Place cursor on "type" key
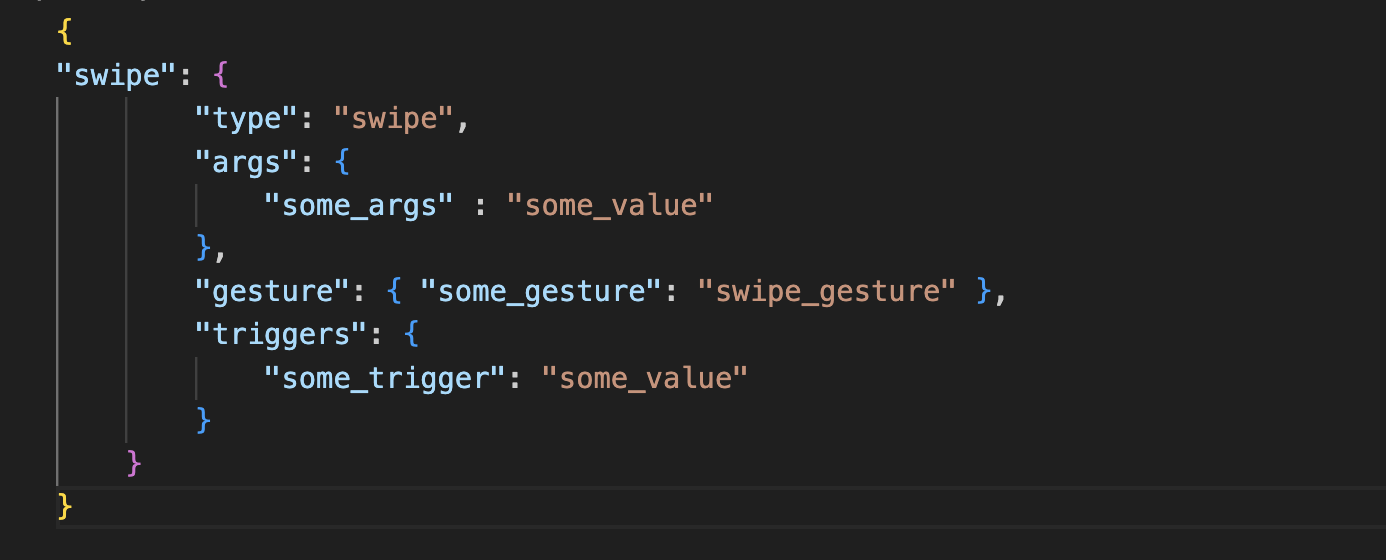Image resolution: width=1386 pixels, height=560 pixels. click(x=247, y=119)
